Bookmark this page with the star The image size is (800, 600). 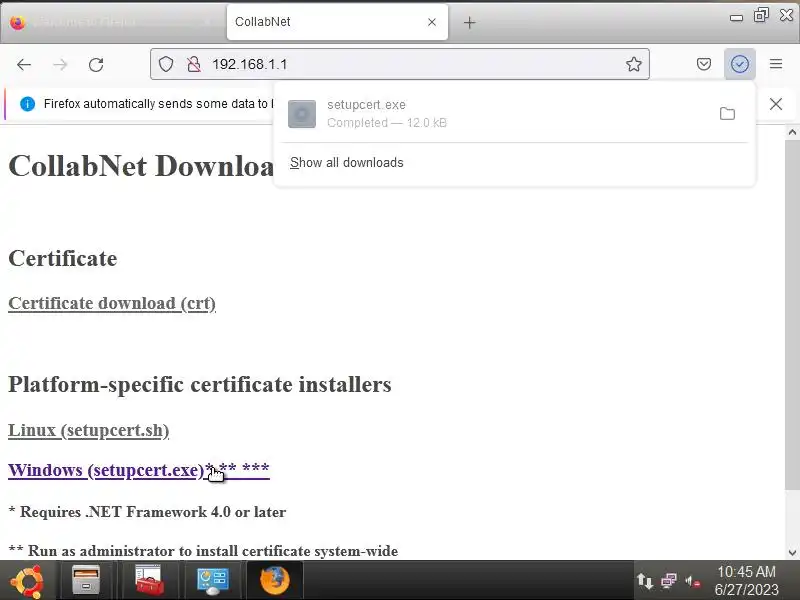pos(634,64)
